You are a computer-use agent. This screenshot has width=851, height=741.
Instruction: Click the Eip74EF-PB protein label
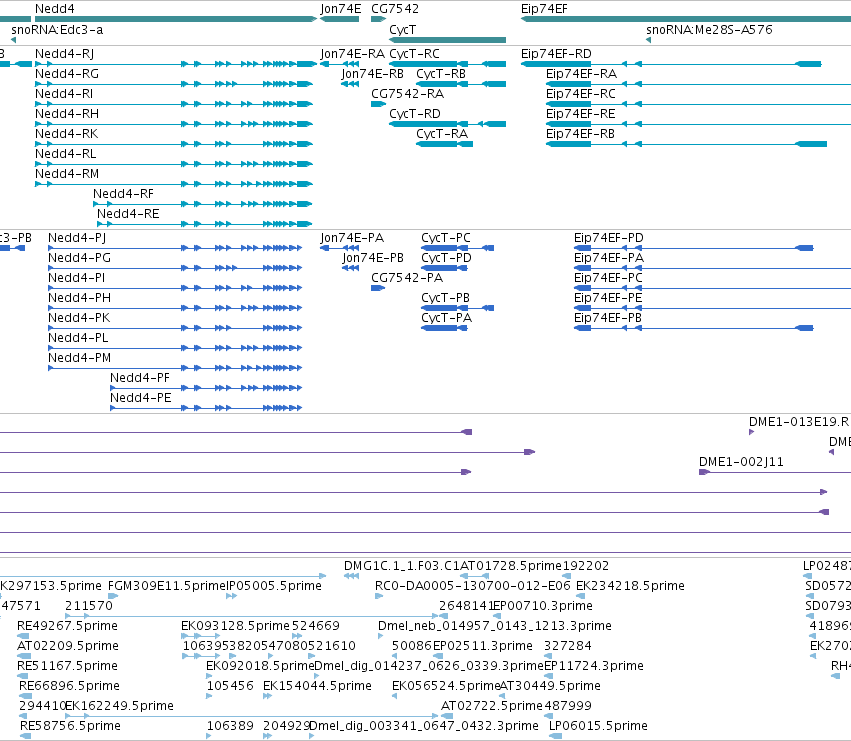point(608,318)
